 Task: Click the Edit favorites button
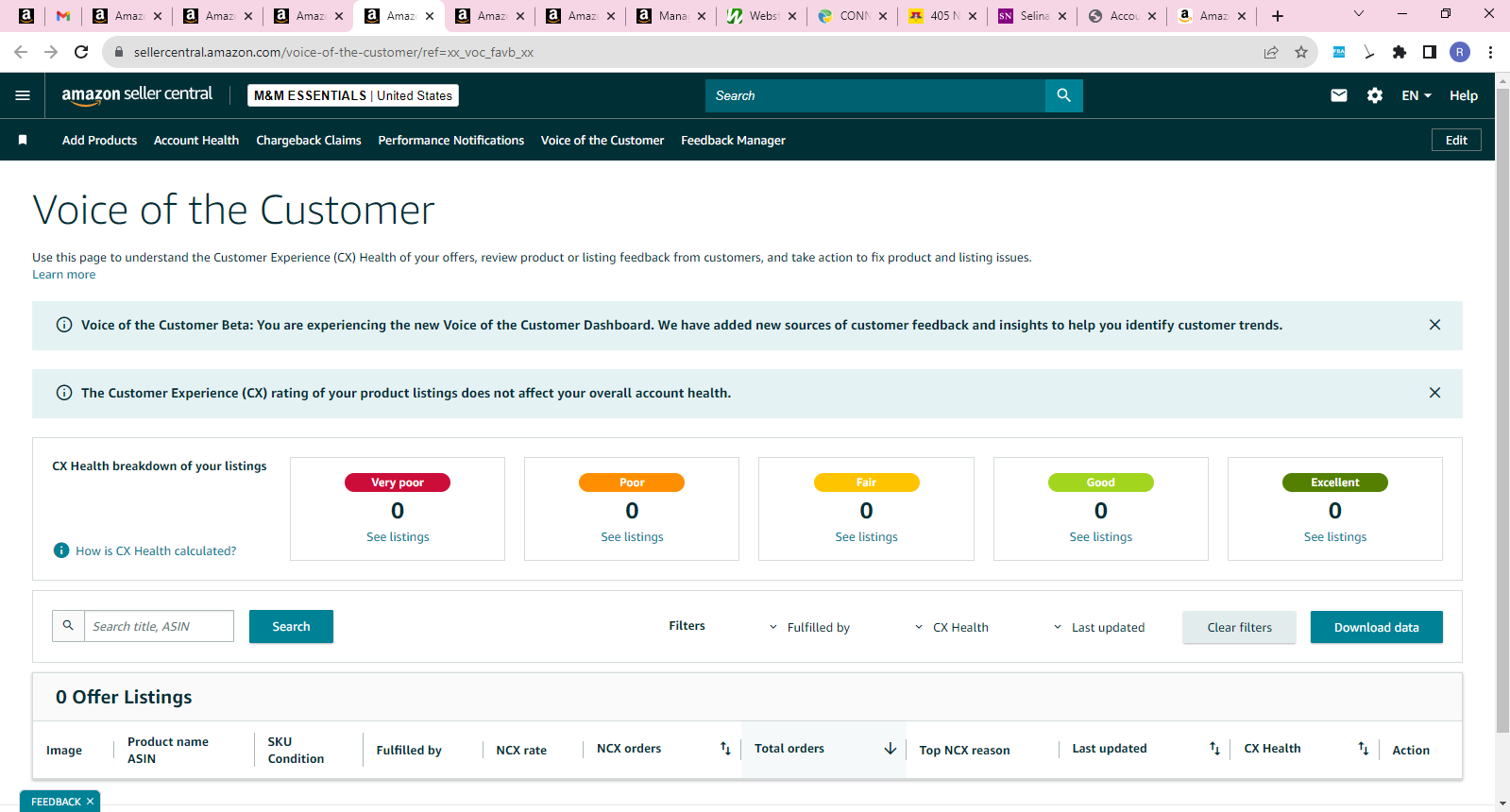coord(1456,140)
